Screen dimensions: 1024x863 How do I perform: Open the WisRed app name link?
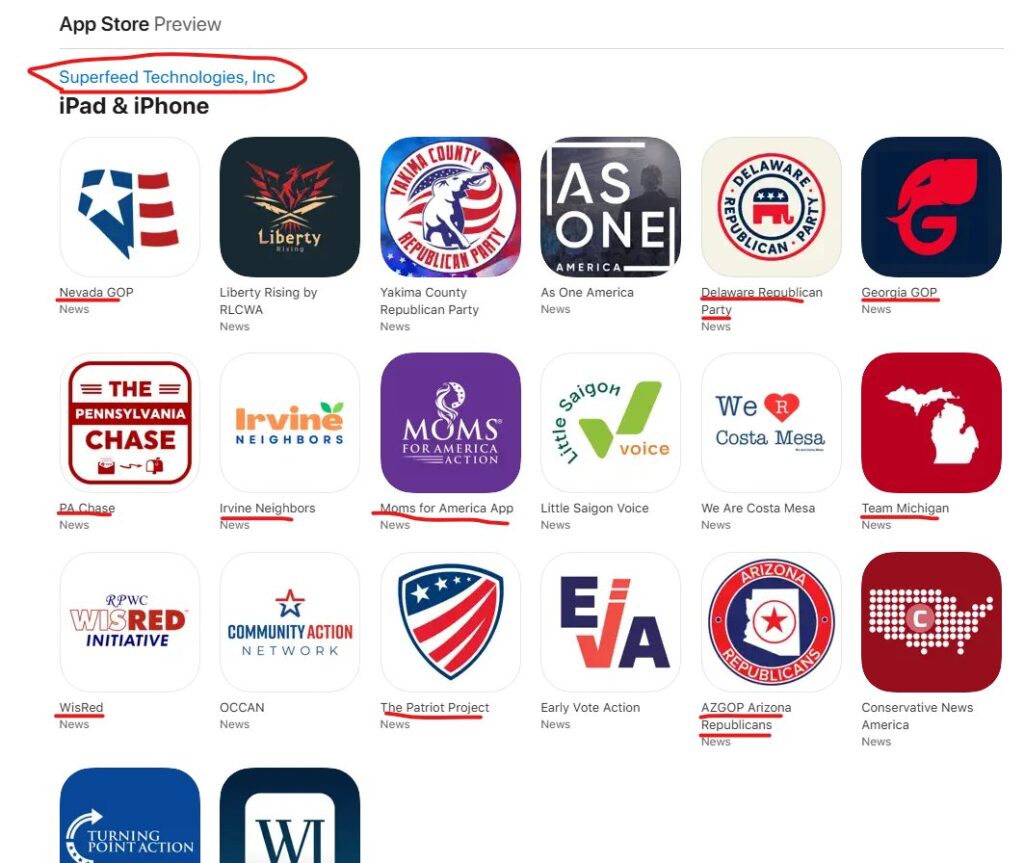(81, 707)
